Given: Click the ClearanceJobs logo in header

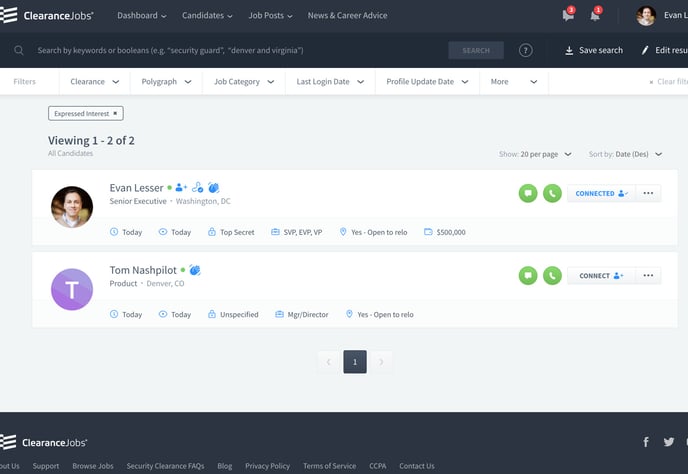Looking at the screenshot, I should 47,15.
